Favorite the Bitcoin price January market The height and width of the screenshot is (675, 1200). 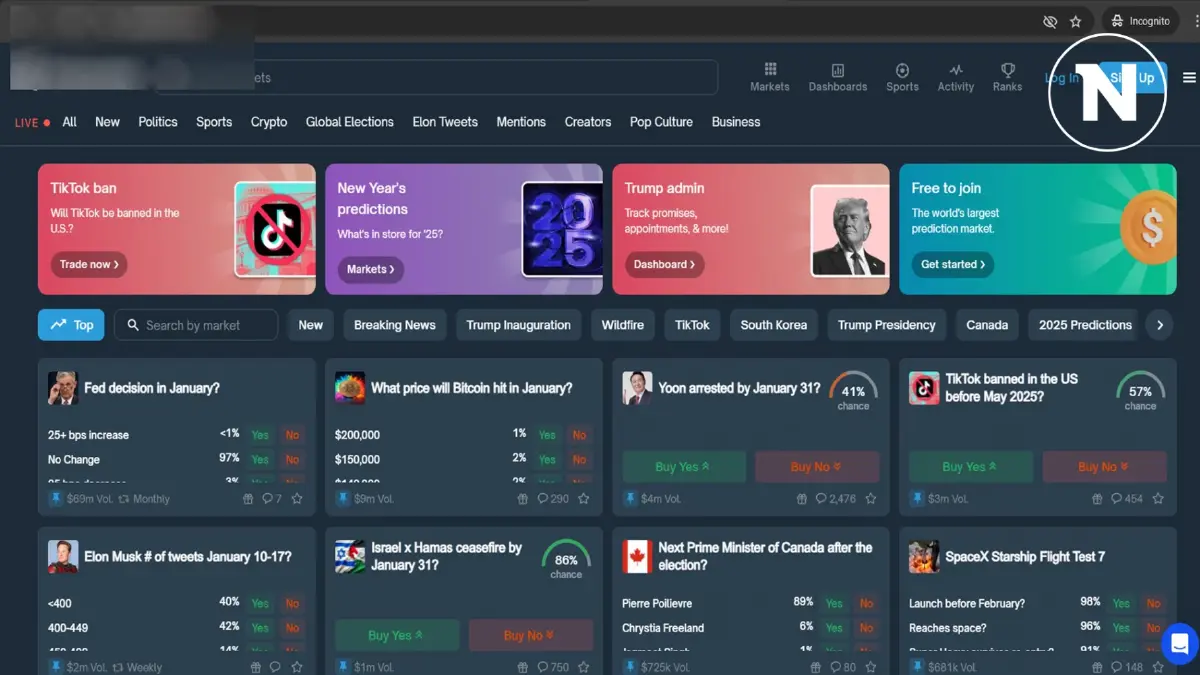[x=584, y=498]
